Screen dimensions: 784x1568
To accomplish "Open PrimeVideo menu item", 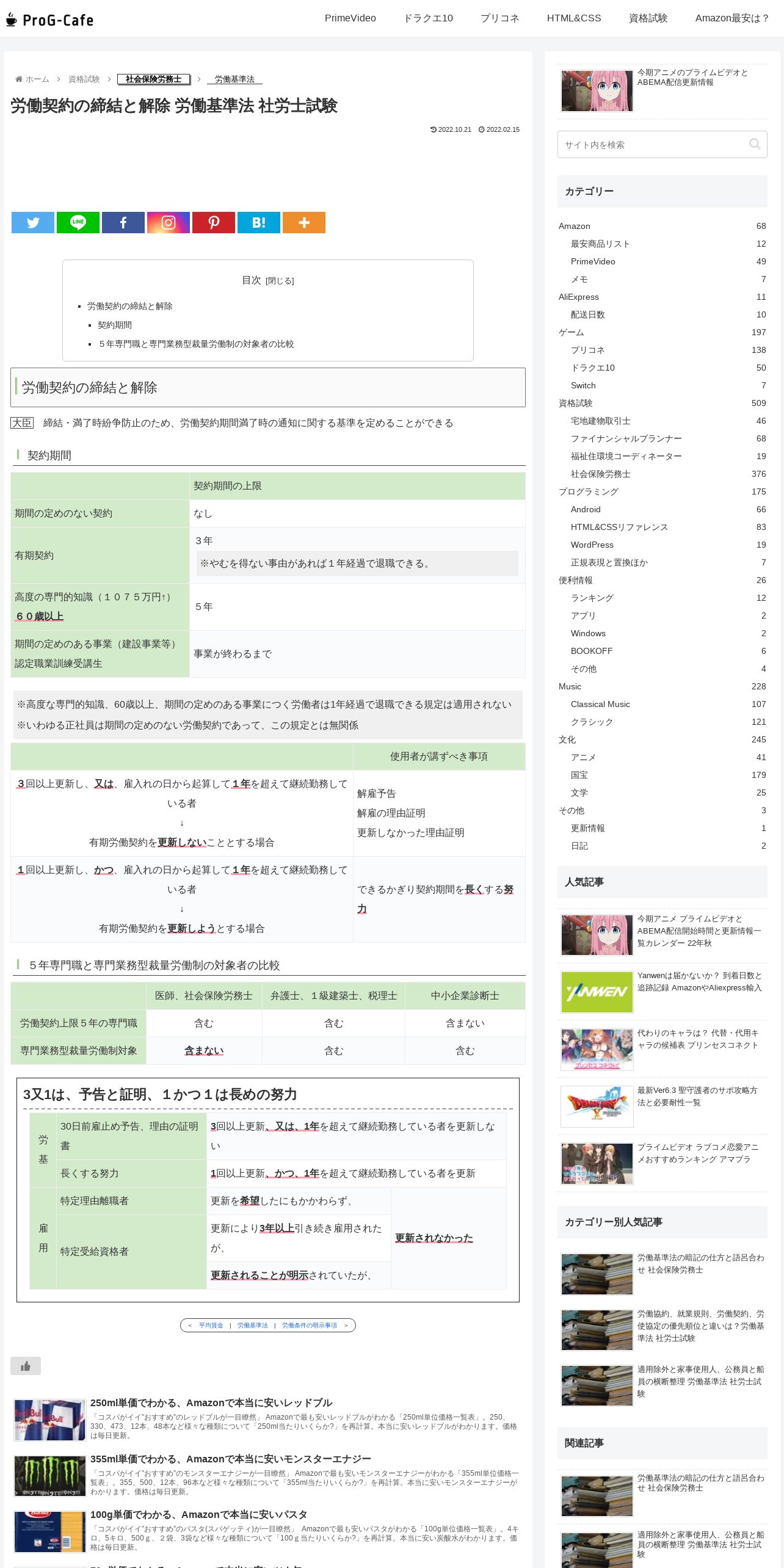I will click(x=350, y=18).
